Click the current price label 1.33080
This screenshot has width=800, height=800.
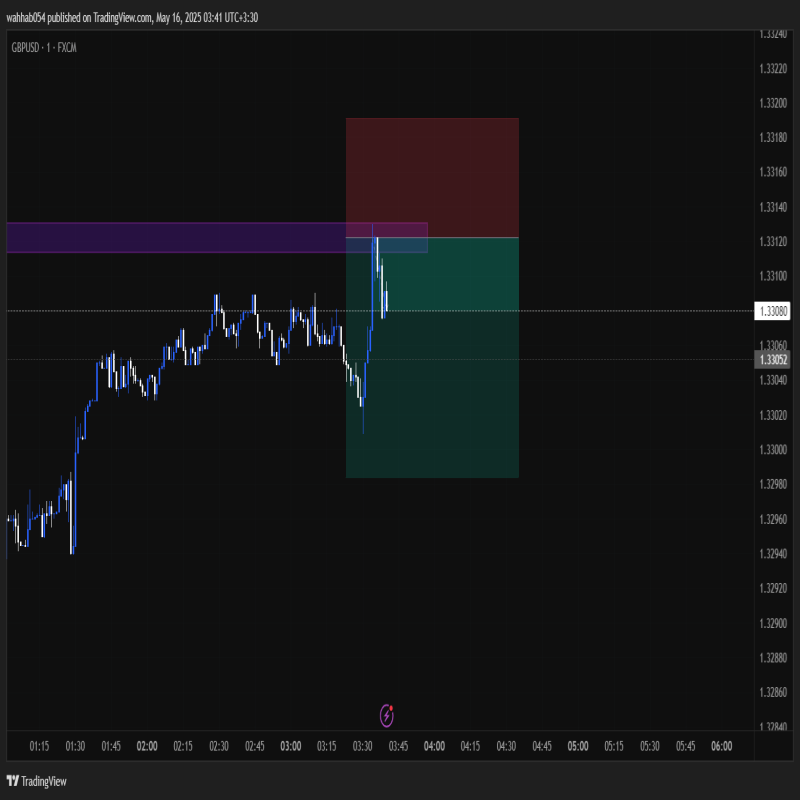tap(772, 311)
